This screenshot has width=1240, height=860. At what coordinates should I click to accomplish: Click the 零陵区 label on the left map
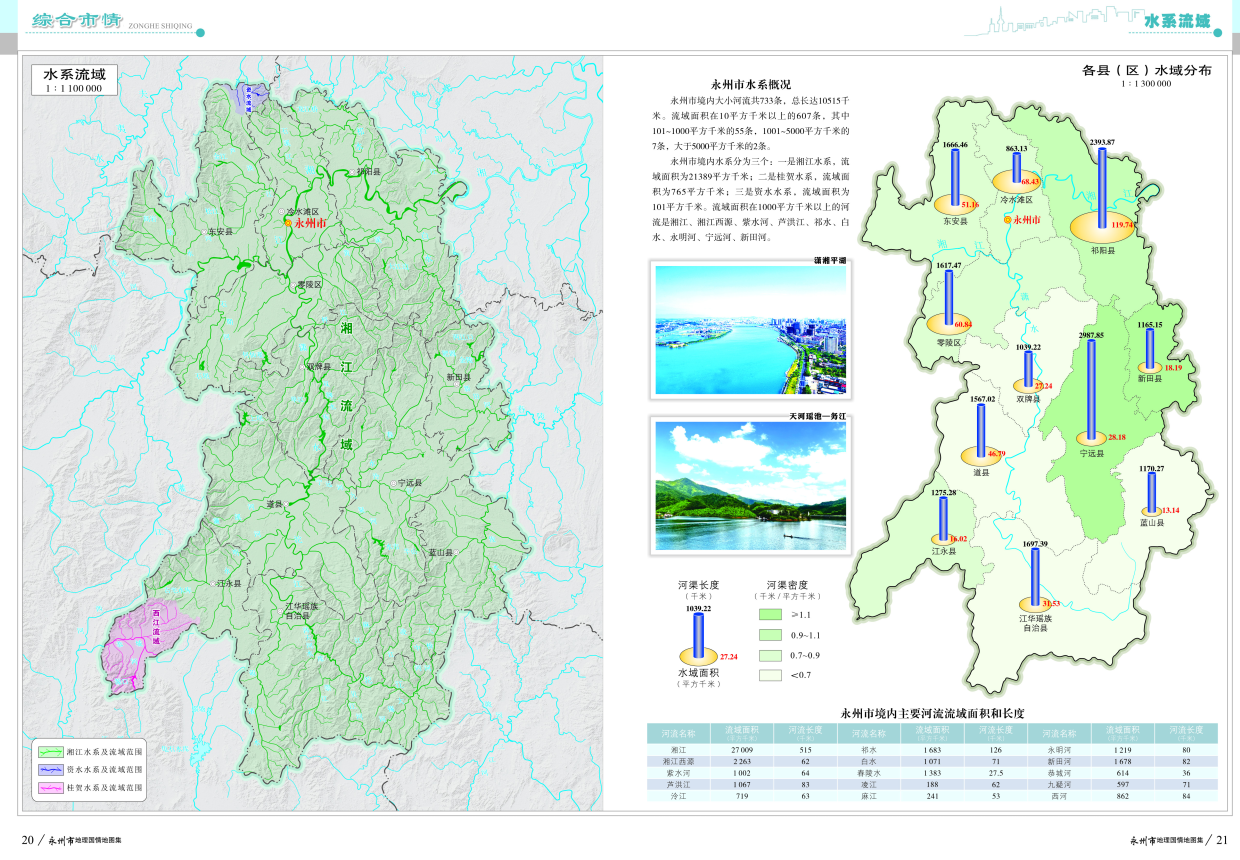pyautogui.click(x=310, y=285)
